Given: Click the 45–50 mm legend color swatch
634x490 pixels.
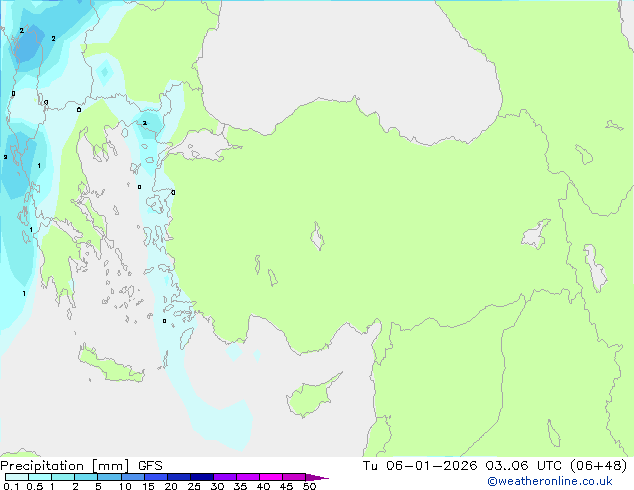Looking at the screenshot, I should (x=294, y=477).
